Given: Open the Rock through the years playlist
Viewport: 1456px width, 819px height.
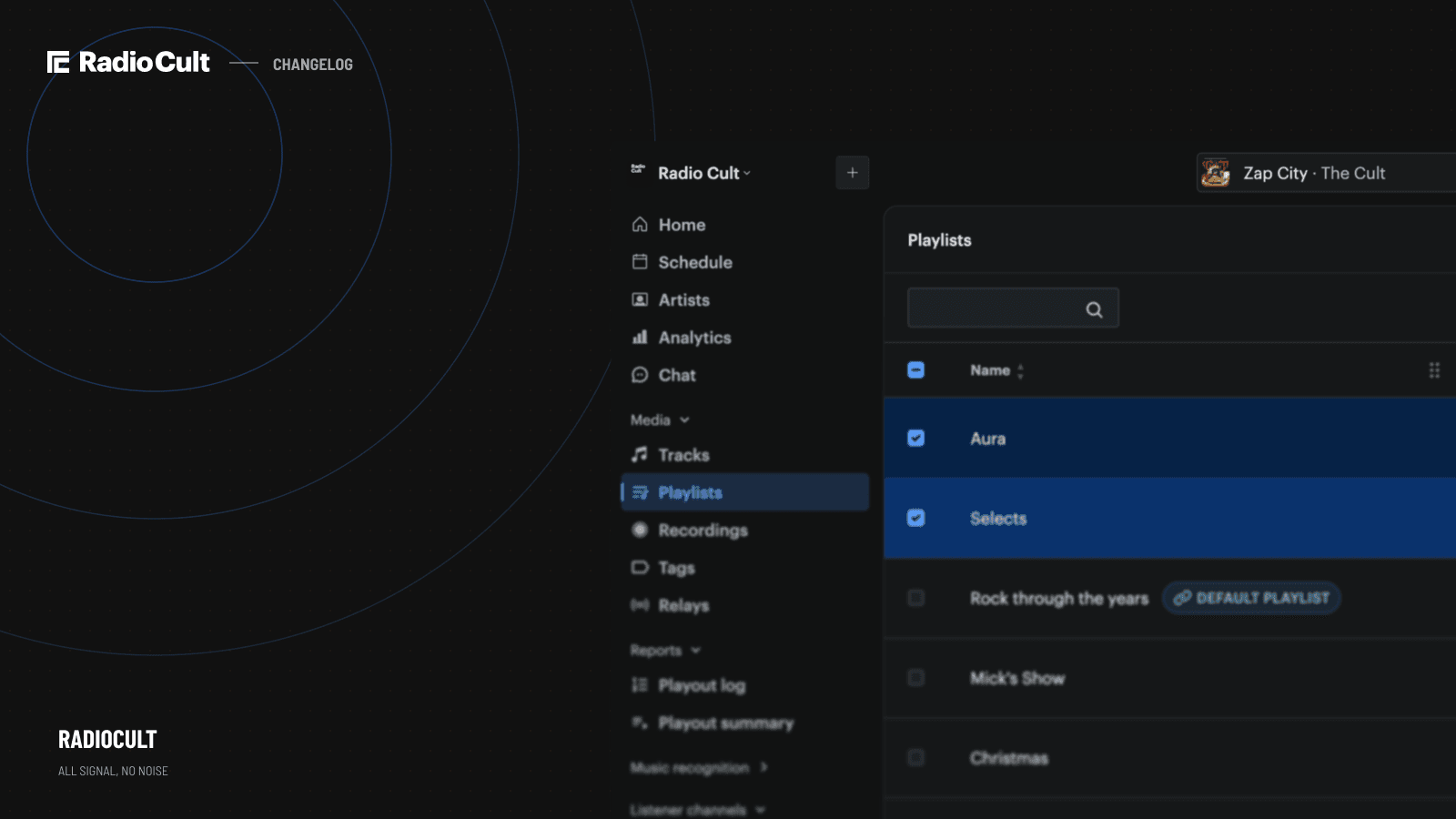Looking at the screenshot, I should (x=1059, y=599).
